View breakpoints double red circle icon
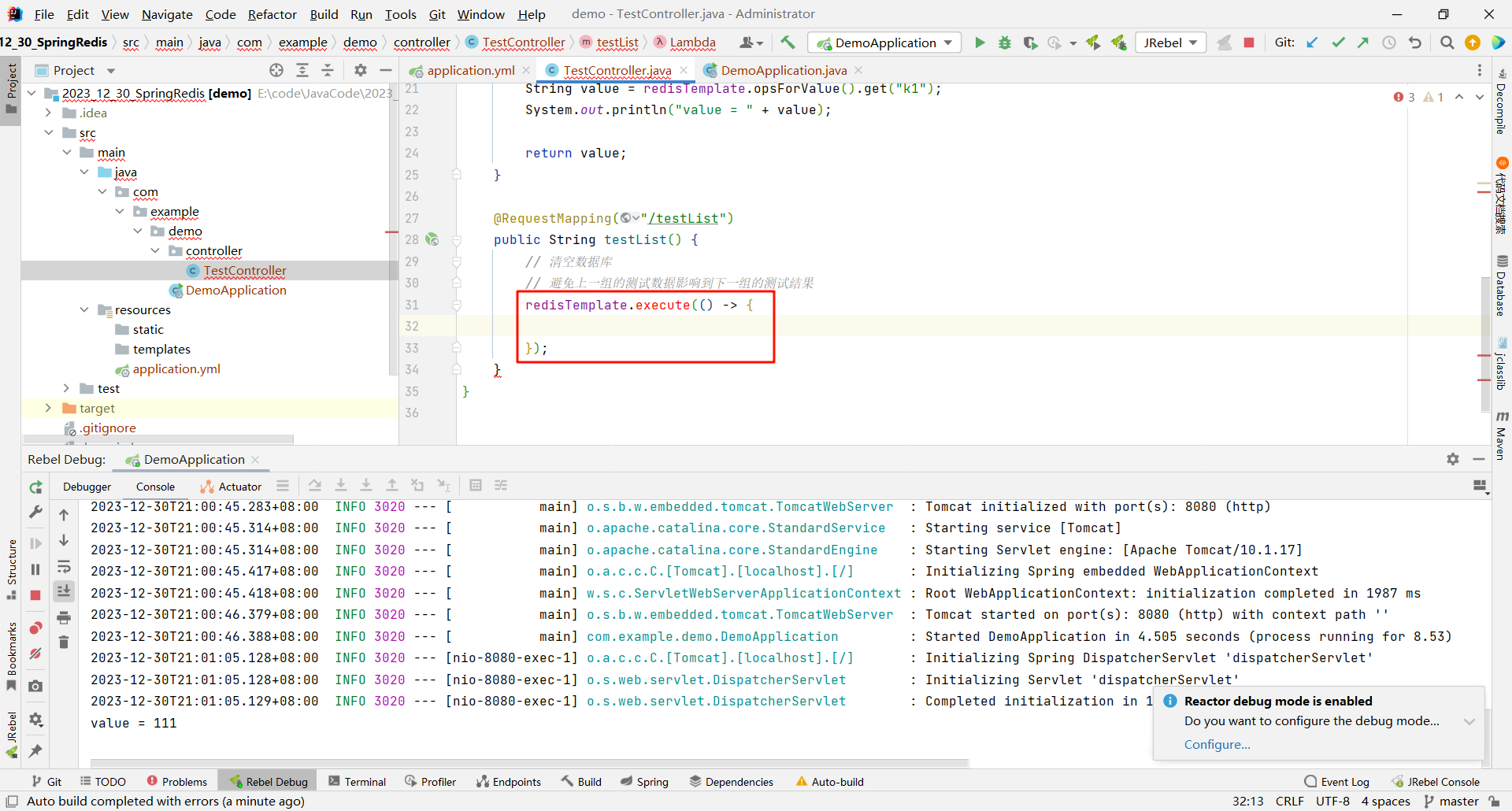The image size is (1512, 811). 35,628
